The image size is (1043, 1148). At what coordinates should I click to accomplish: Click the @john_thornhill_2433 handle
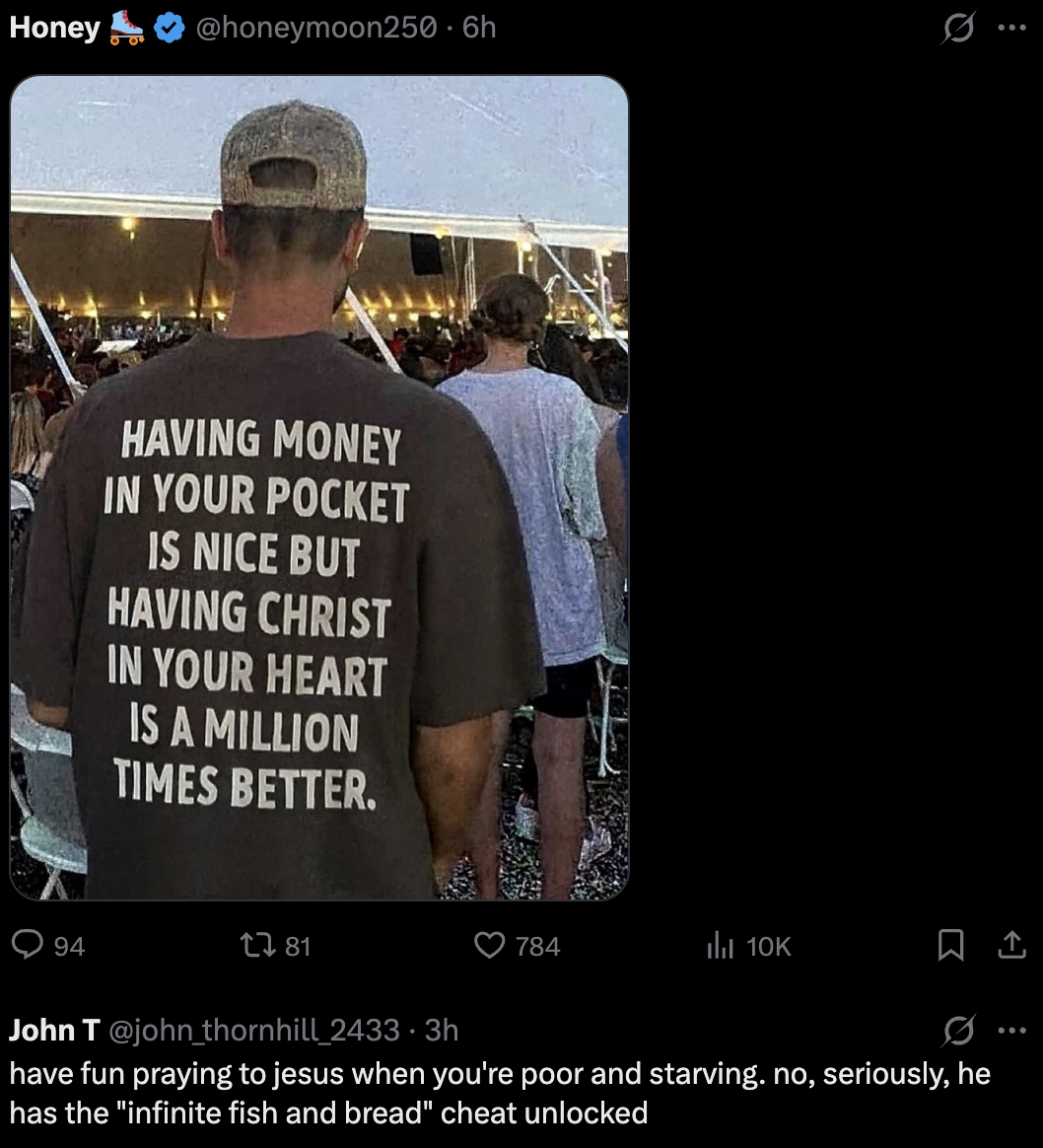[x=254, y=1031]
